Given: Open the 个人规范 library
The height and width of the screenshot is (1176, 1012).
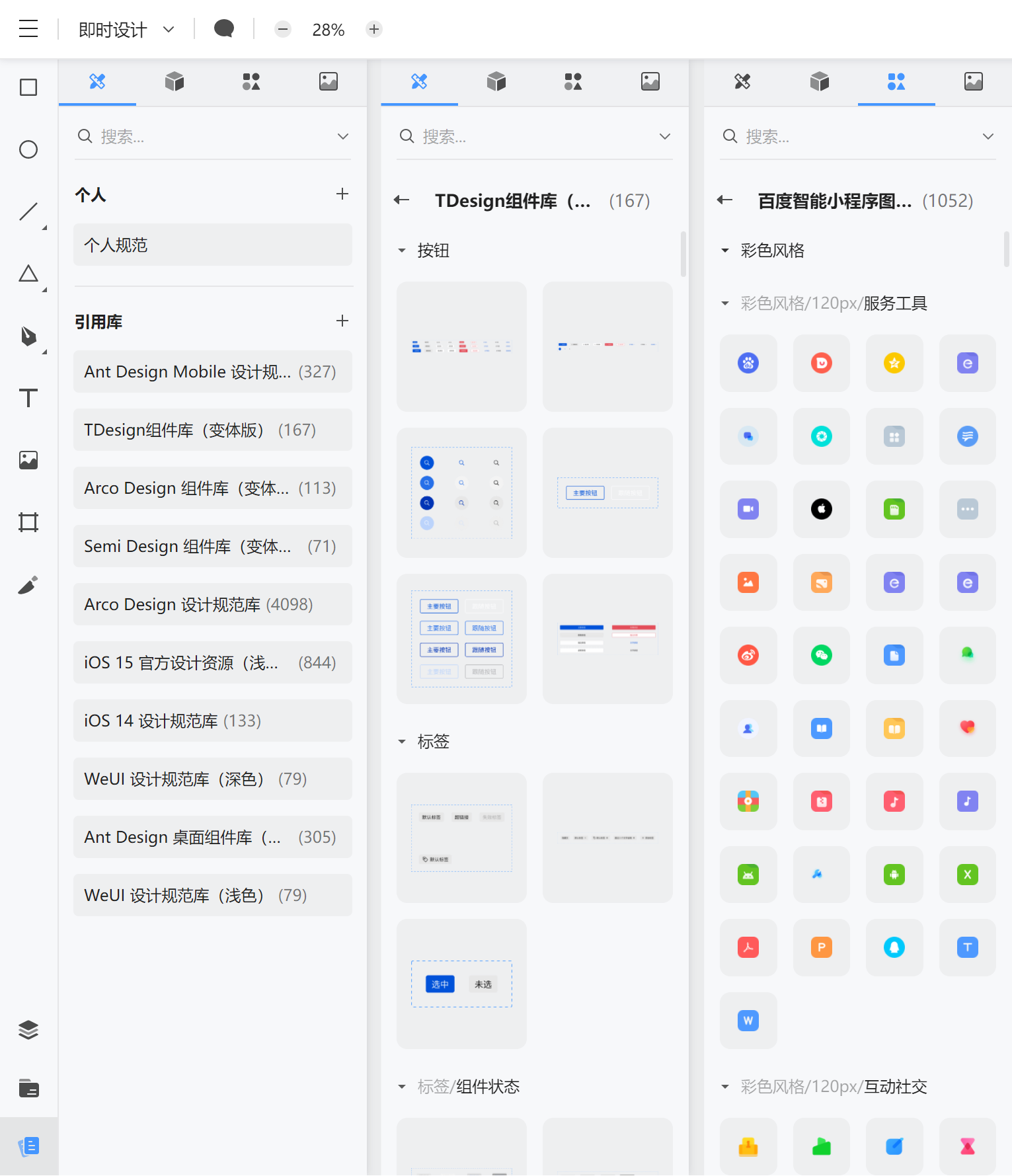Looking at the screenshot, I should point(213,245).
